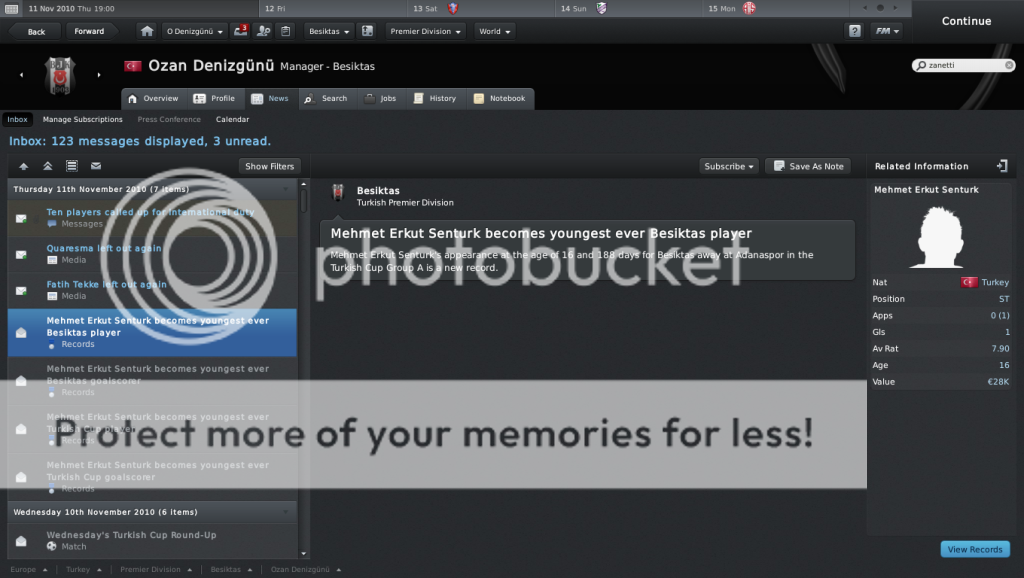This screenshot has height=578, width=1024.
Task: Click the envelope icon above inbox list
Action: tap(96, 166)
